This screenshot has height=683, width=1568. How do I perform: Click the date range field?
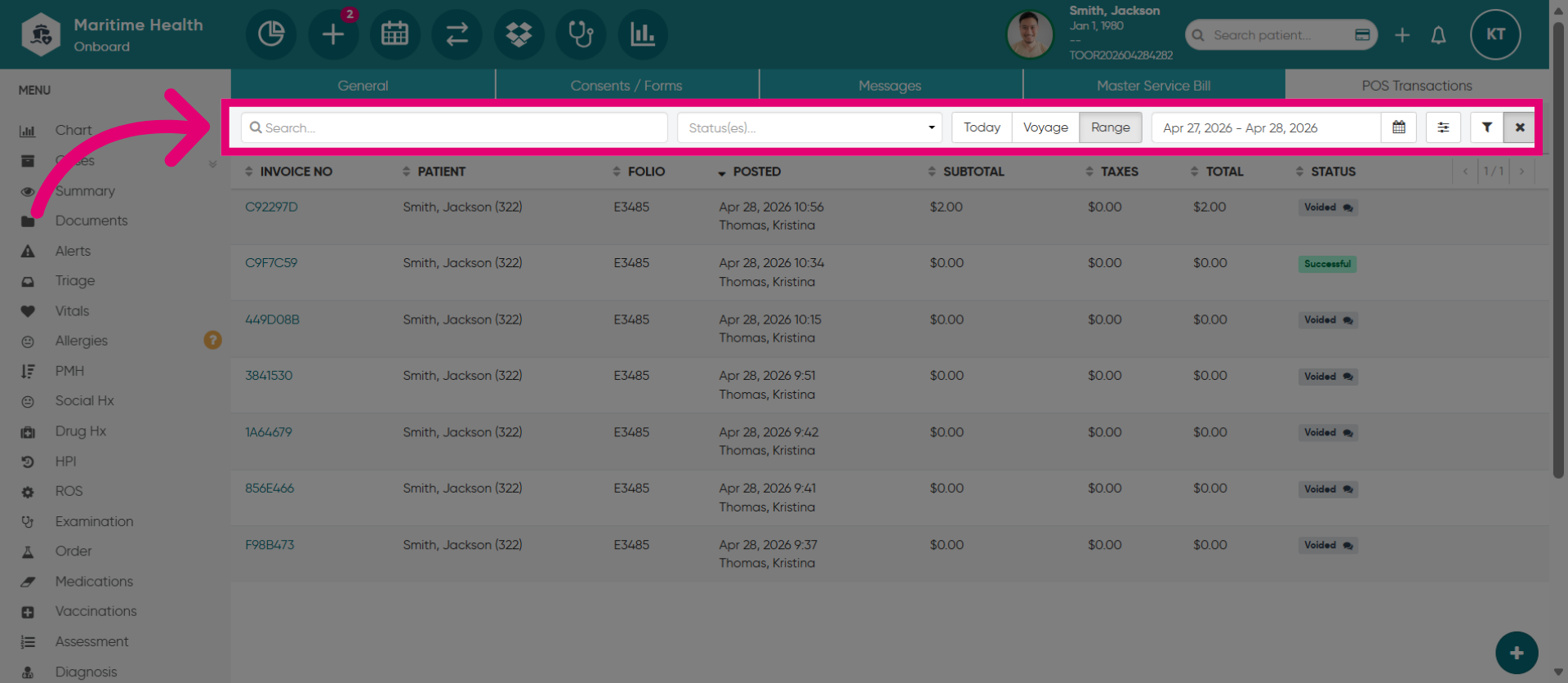tap(1267, 127)
